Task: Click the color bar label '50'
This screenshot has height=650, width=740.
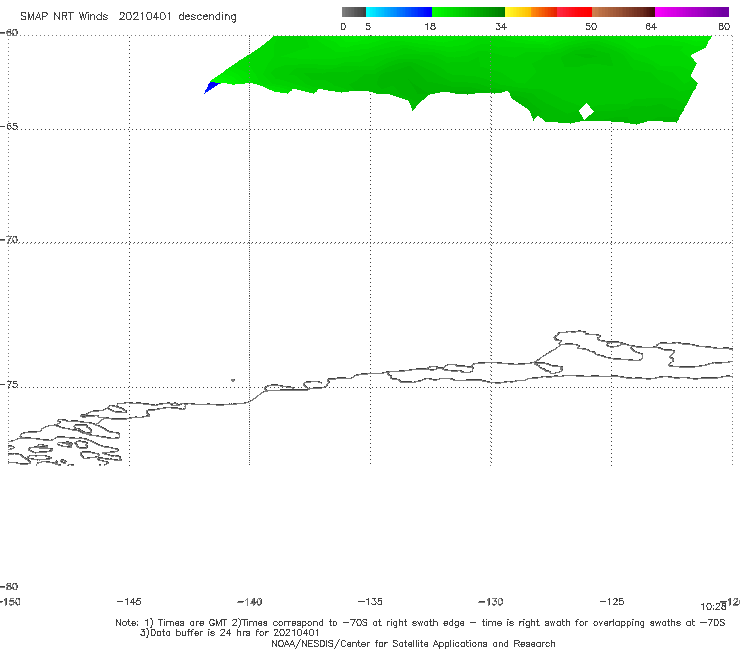Action: (x=591, y=26)
